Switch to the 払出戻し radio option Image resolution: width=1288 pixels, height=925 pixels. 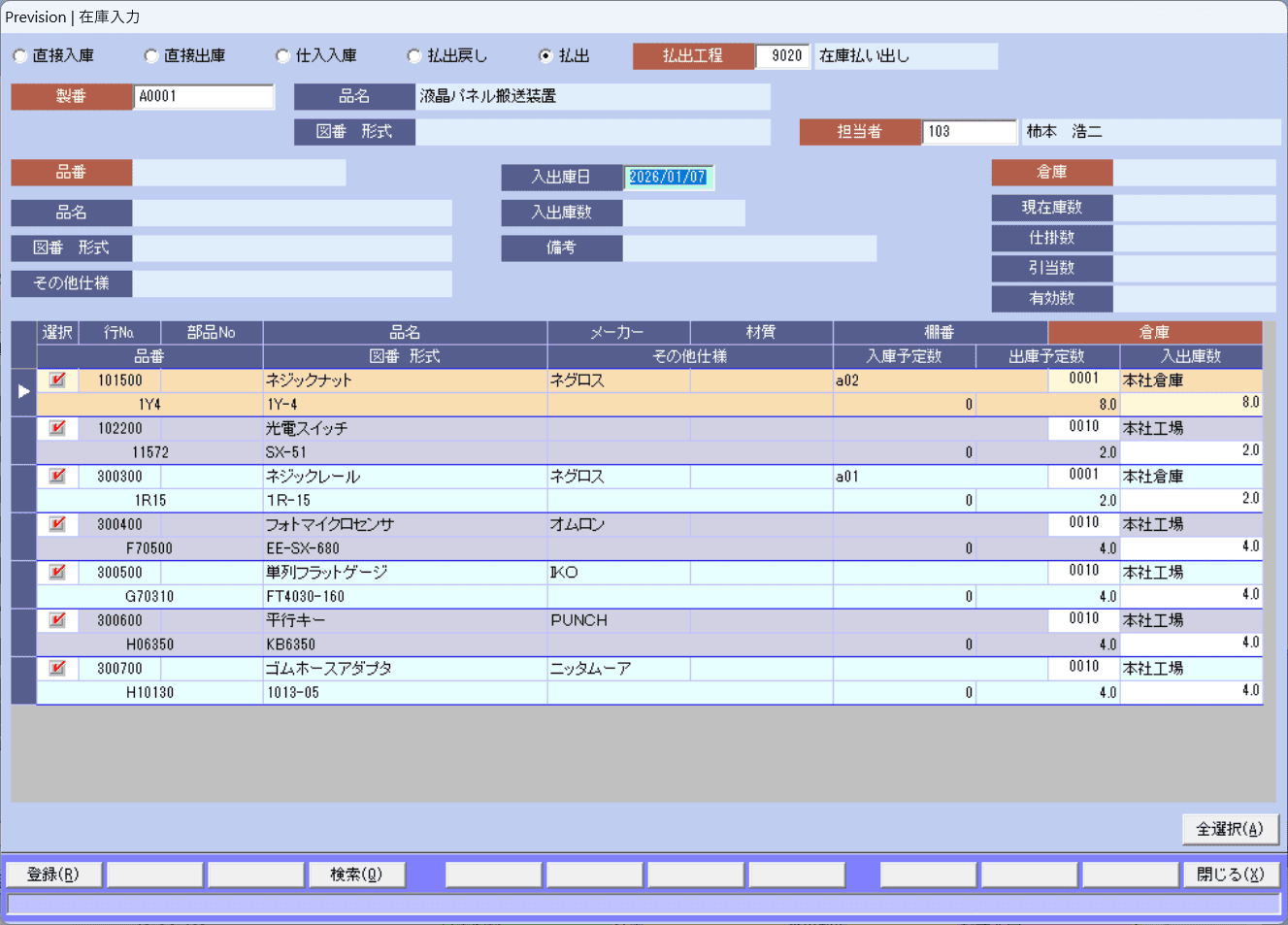tap(414, 56)
